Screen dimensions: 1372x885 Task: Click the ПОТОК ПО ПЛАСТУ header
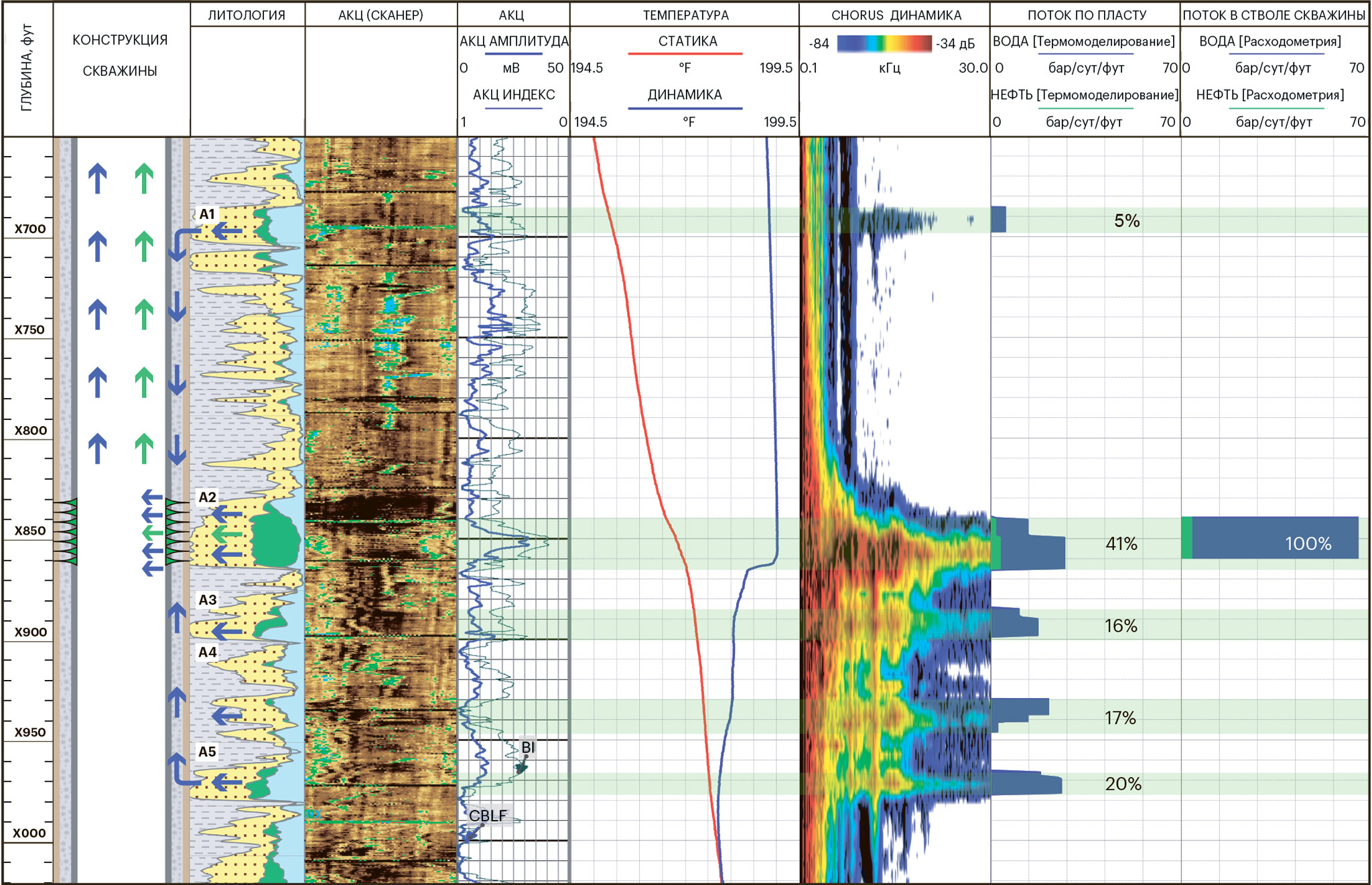[x=1086, y=15]
